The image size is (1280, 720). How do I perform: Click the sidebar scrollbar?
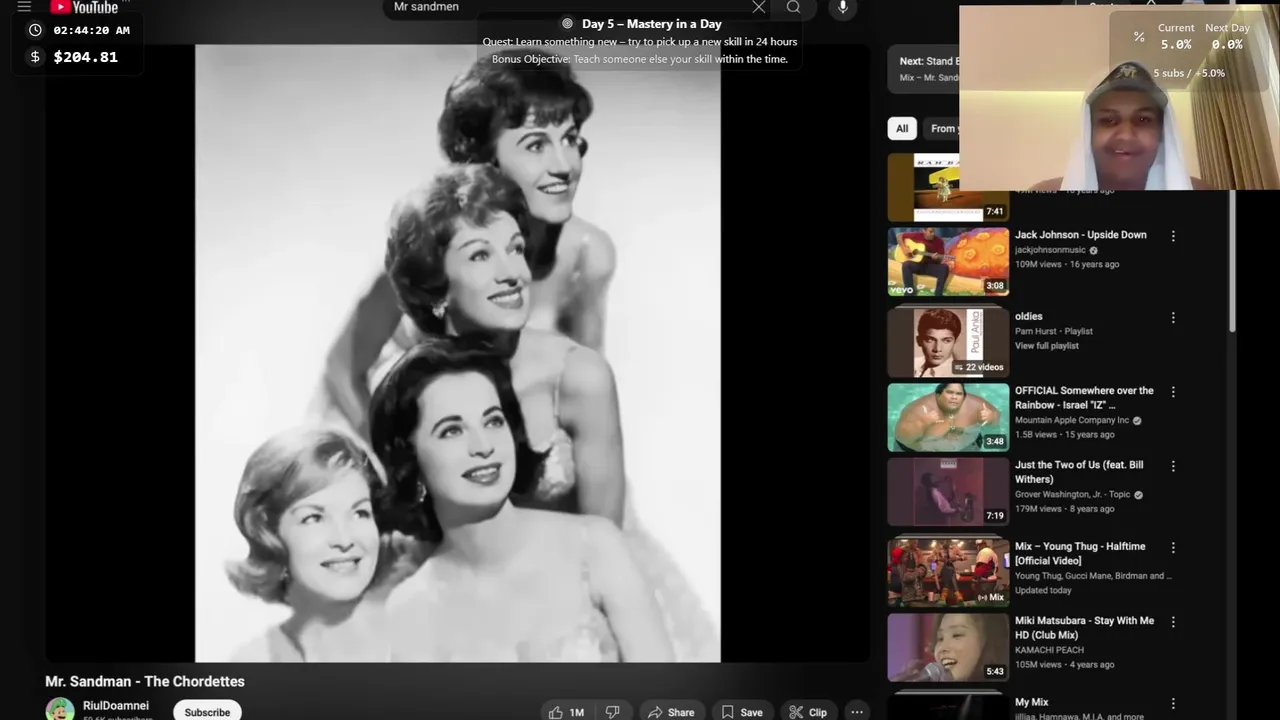[1233, 260]
